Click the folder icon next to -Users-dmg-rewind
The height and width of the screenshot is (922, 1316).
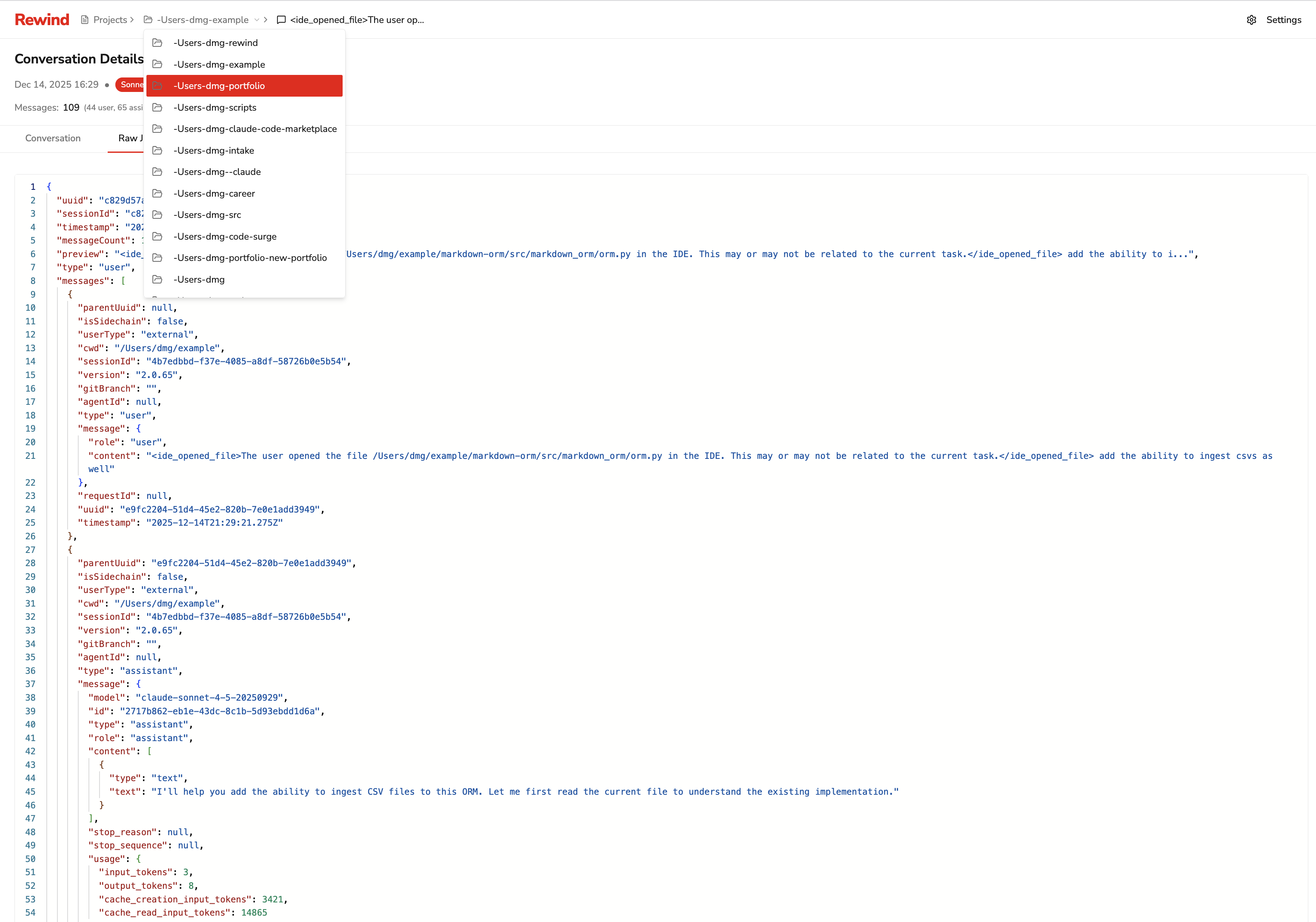pyautogui.click(x=157, y=43)
